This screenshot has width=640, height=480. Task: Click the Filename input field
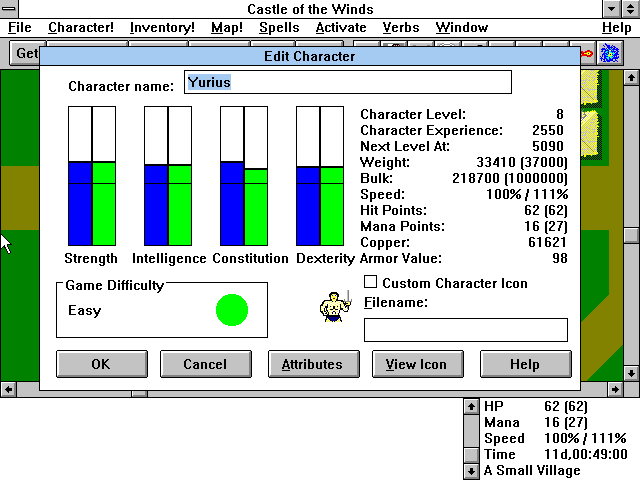click(466, 330)
